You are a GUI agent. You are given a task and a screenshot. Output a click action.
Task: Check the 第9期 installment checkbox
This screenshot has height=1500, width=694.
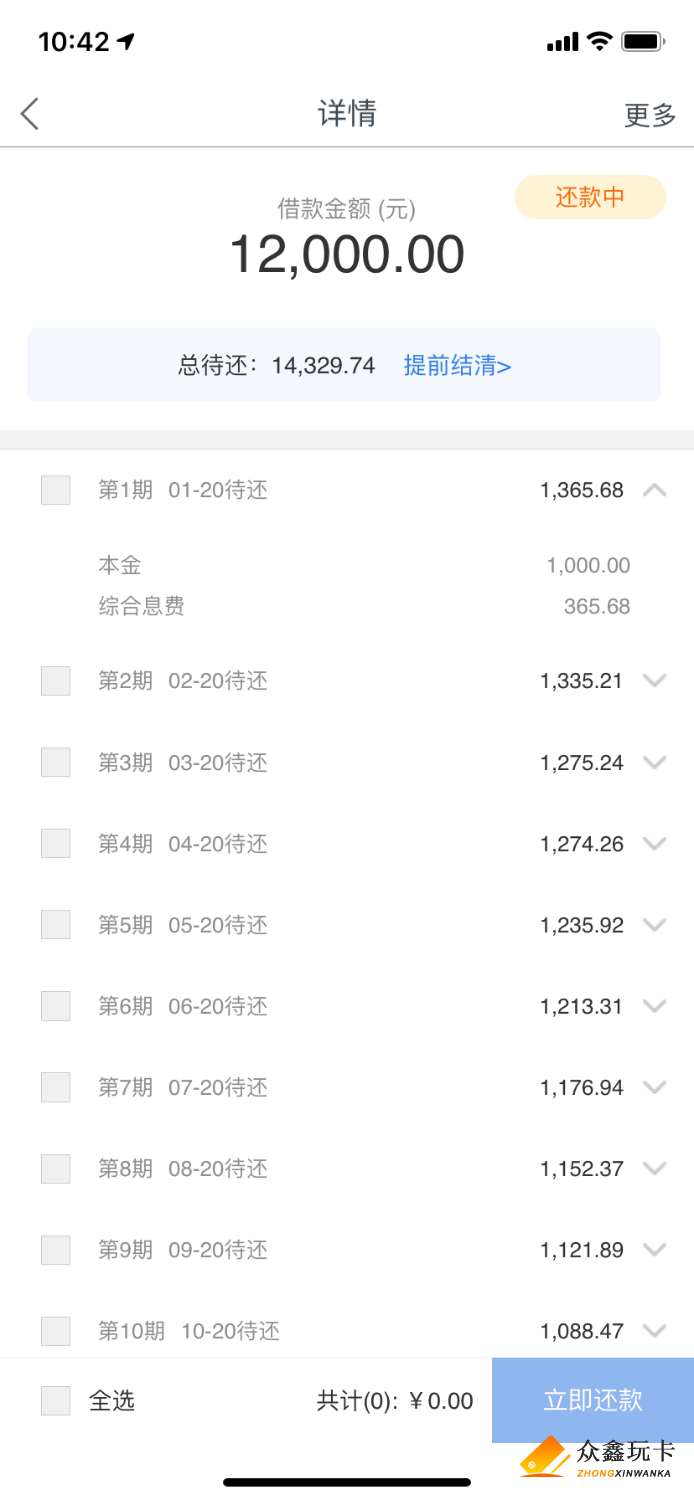click(56, 1250)
